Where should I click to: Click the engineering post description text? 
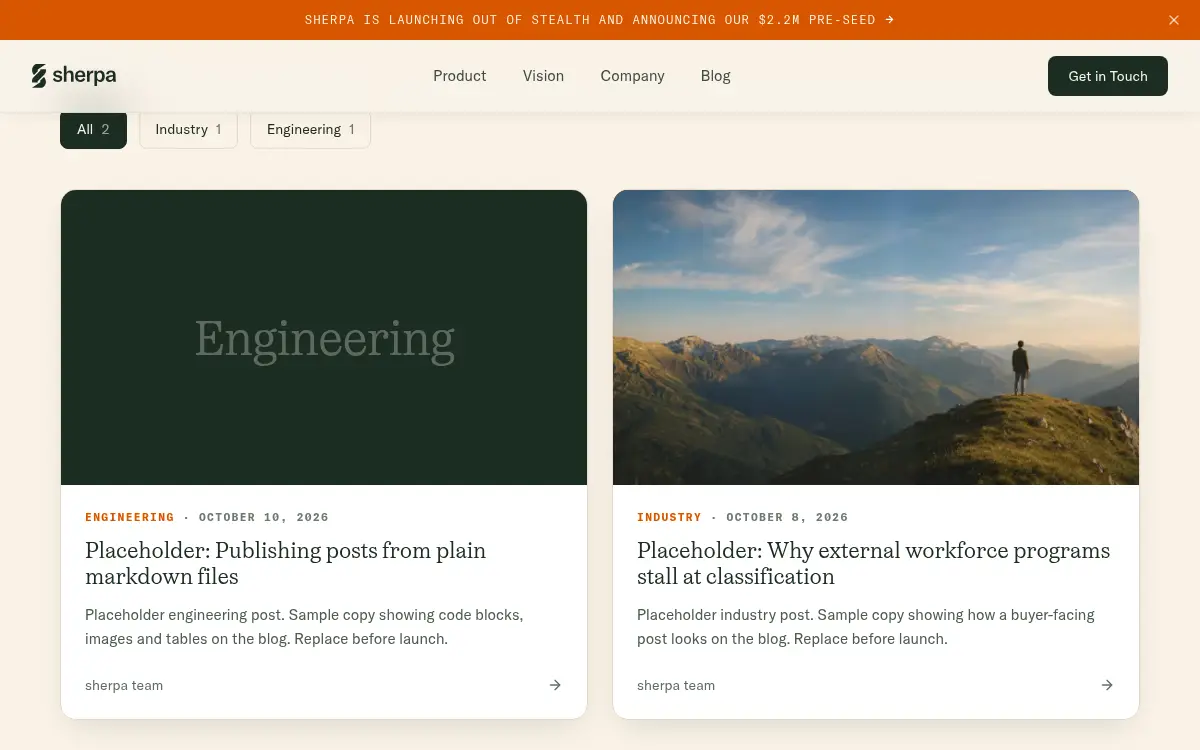[304, 627]
